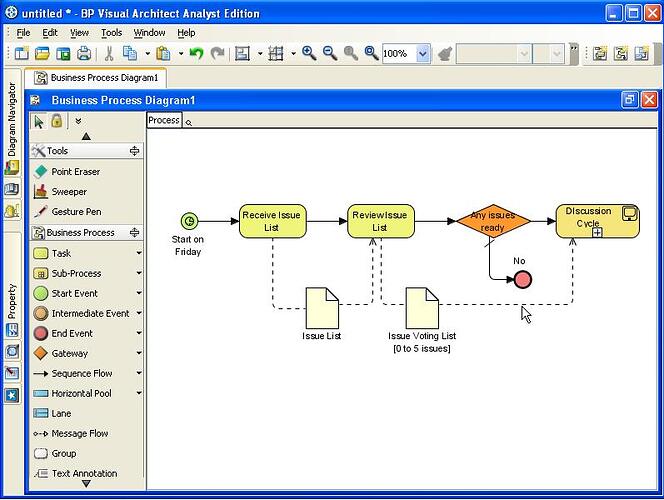Viewport: 664px width, 500px height.
Task: Click the print icon in toolbar
Action: click(x=84, y=53)
